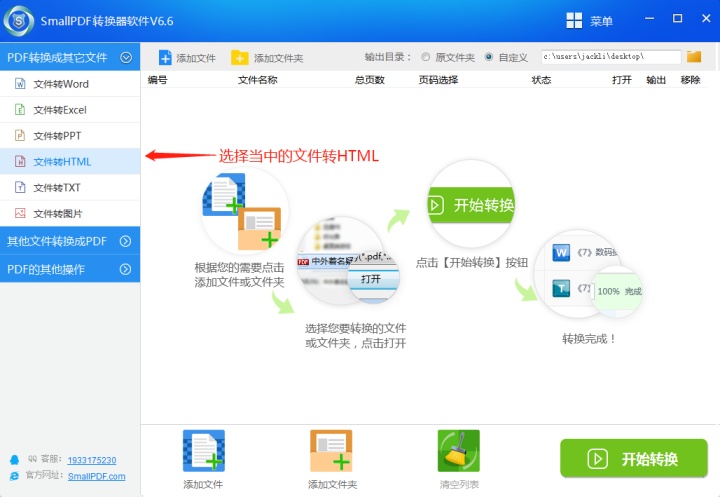Select the 文件转图片 menu item
The image size is (720, 497).
[x=70, y=214]
